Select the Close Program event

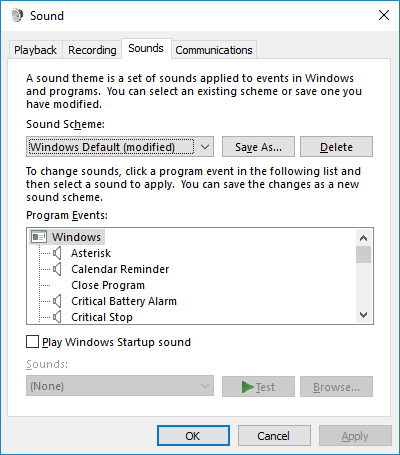pos(108,285)
